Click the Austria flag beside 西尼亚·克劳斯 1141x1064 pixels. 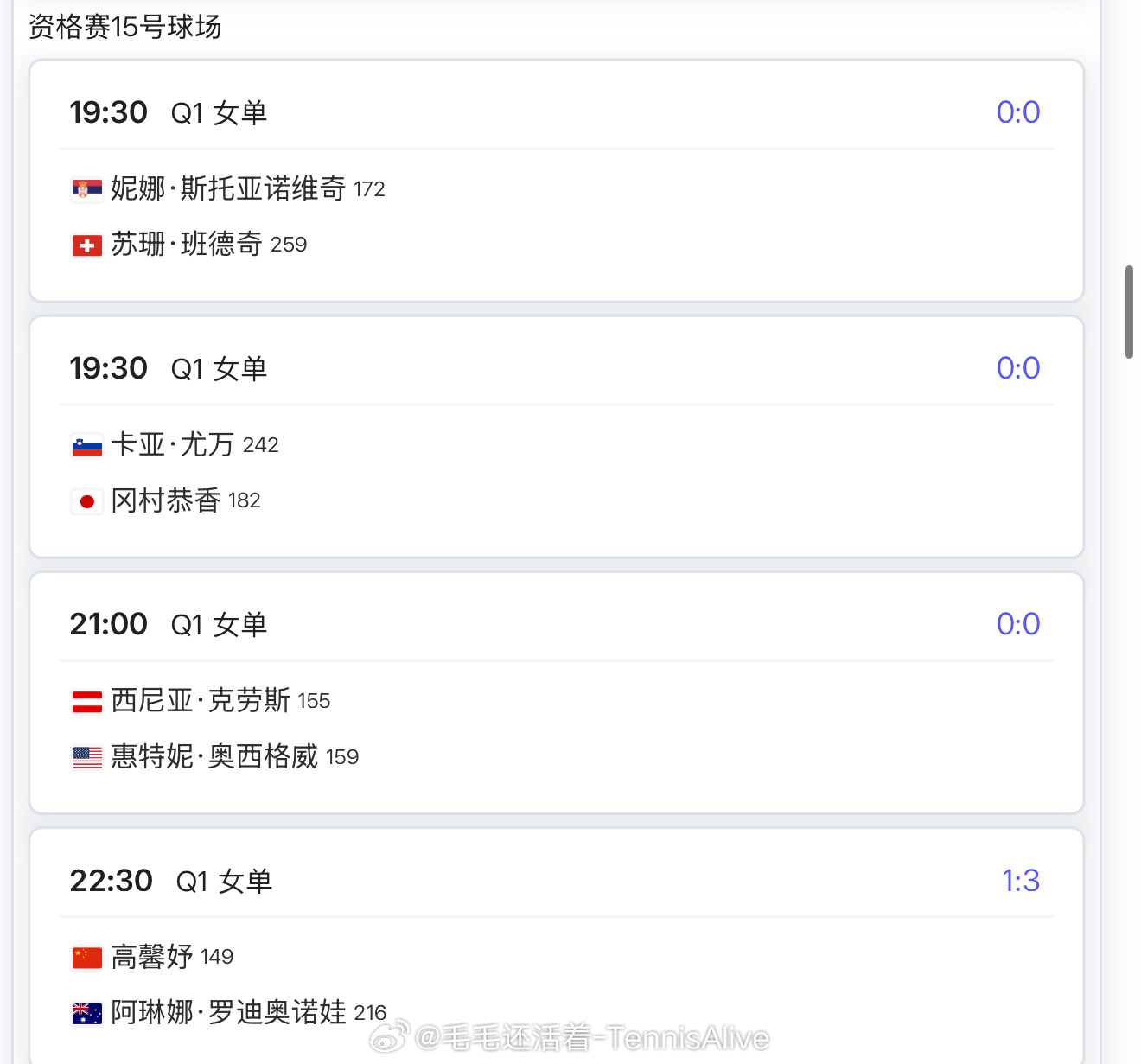[x=86, y=702]
